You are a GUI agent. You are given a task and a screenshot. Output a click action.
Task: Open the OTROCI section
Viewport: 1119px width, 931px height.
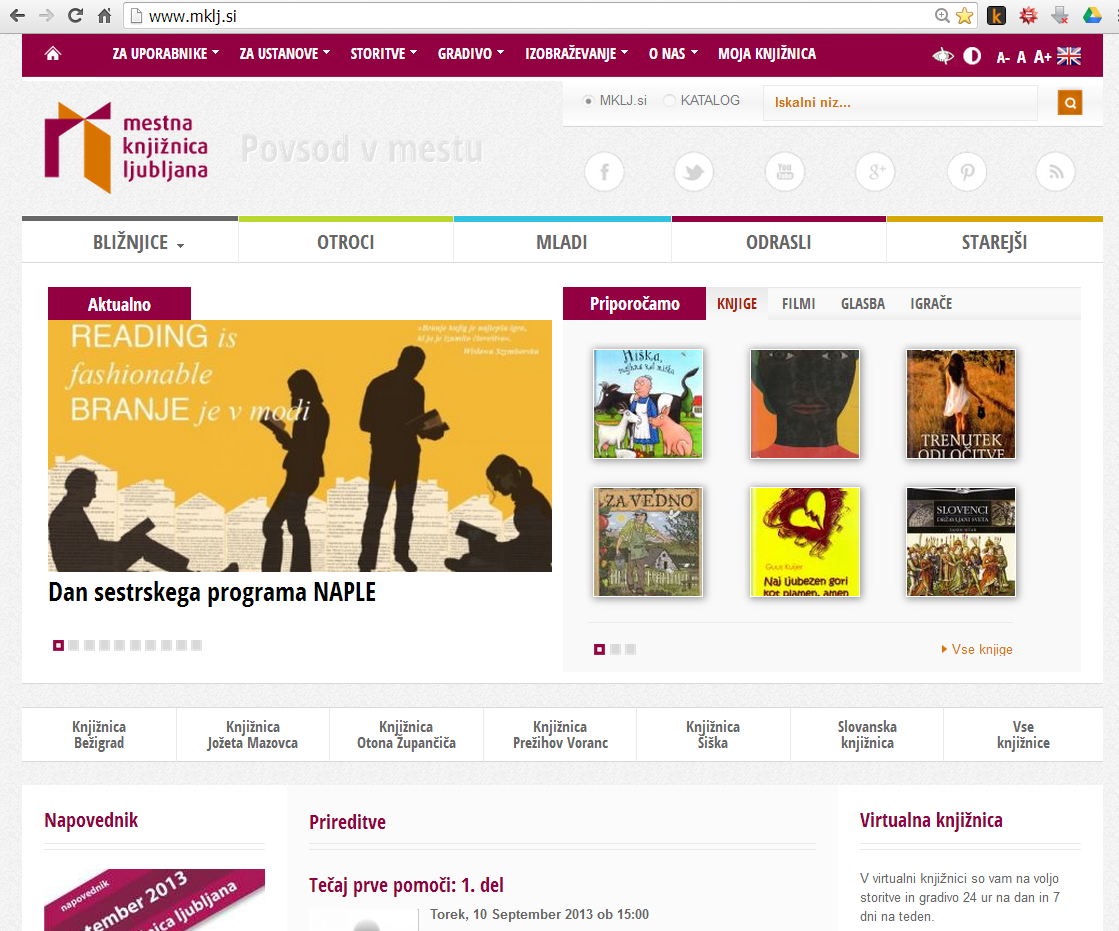pyautogui.click(x=345, y=242)
